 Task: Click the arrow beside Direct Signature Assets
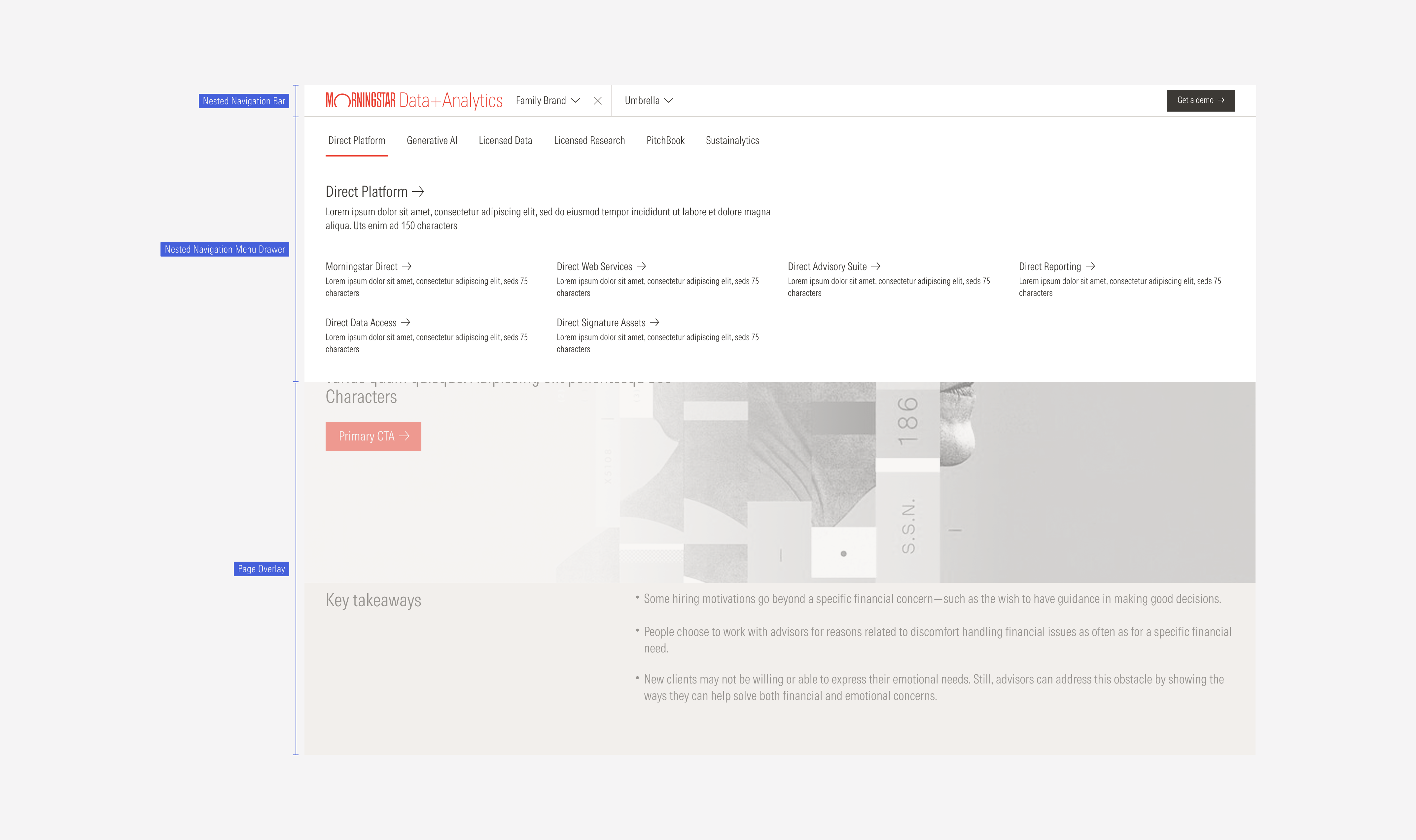point(655,322)
